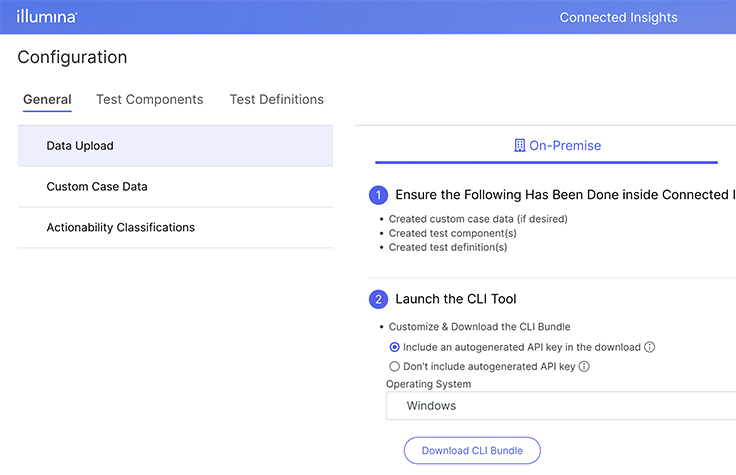Image resolution: width=736 pixels, height=475 pixels.
Task: Open the Test Components tab
Action: click(149, 100)
